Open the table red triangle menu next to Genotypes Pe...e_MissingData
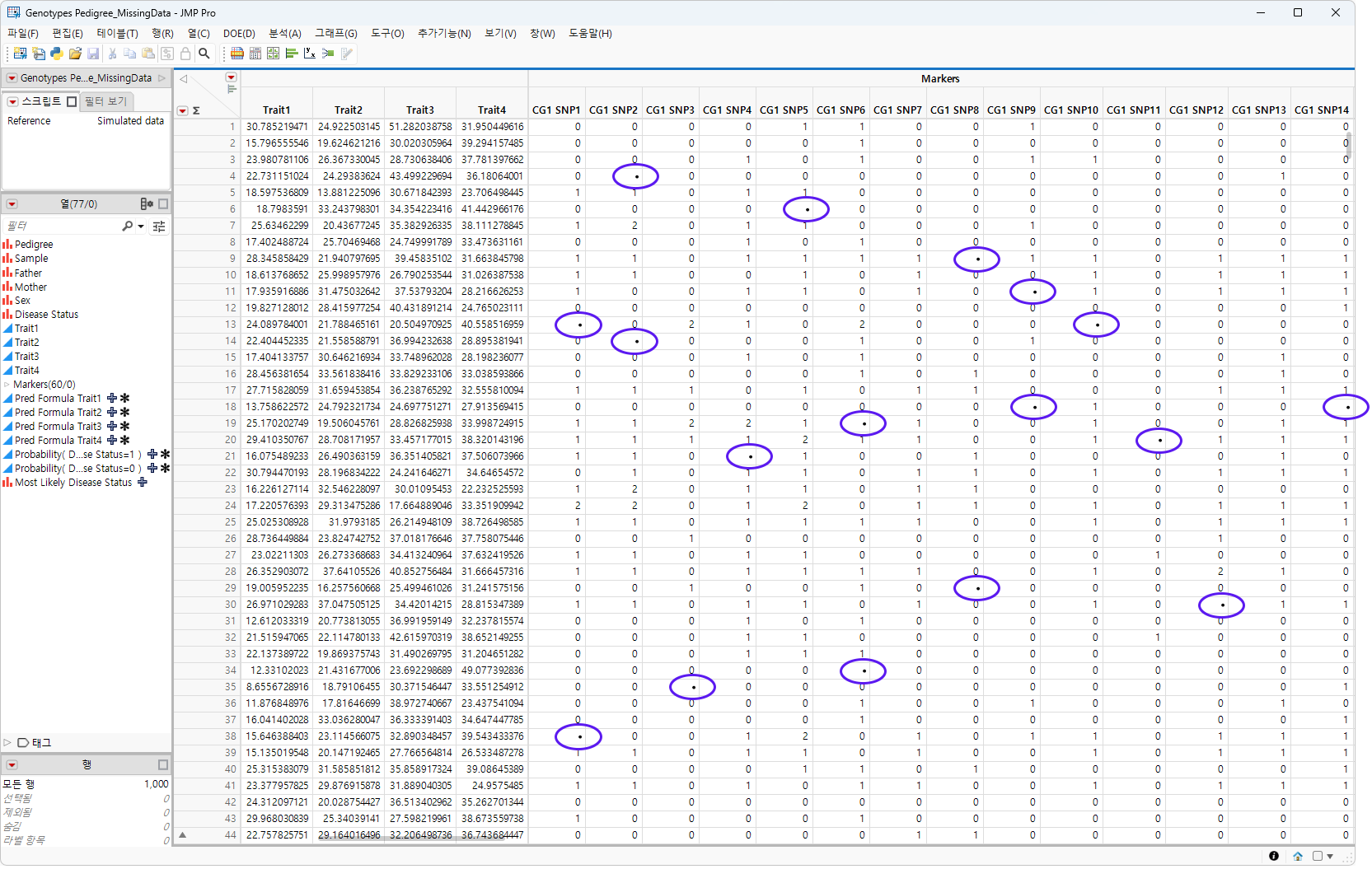 tap(12, 78)
